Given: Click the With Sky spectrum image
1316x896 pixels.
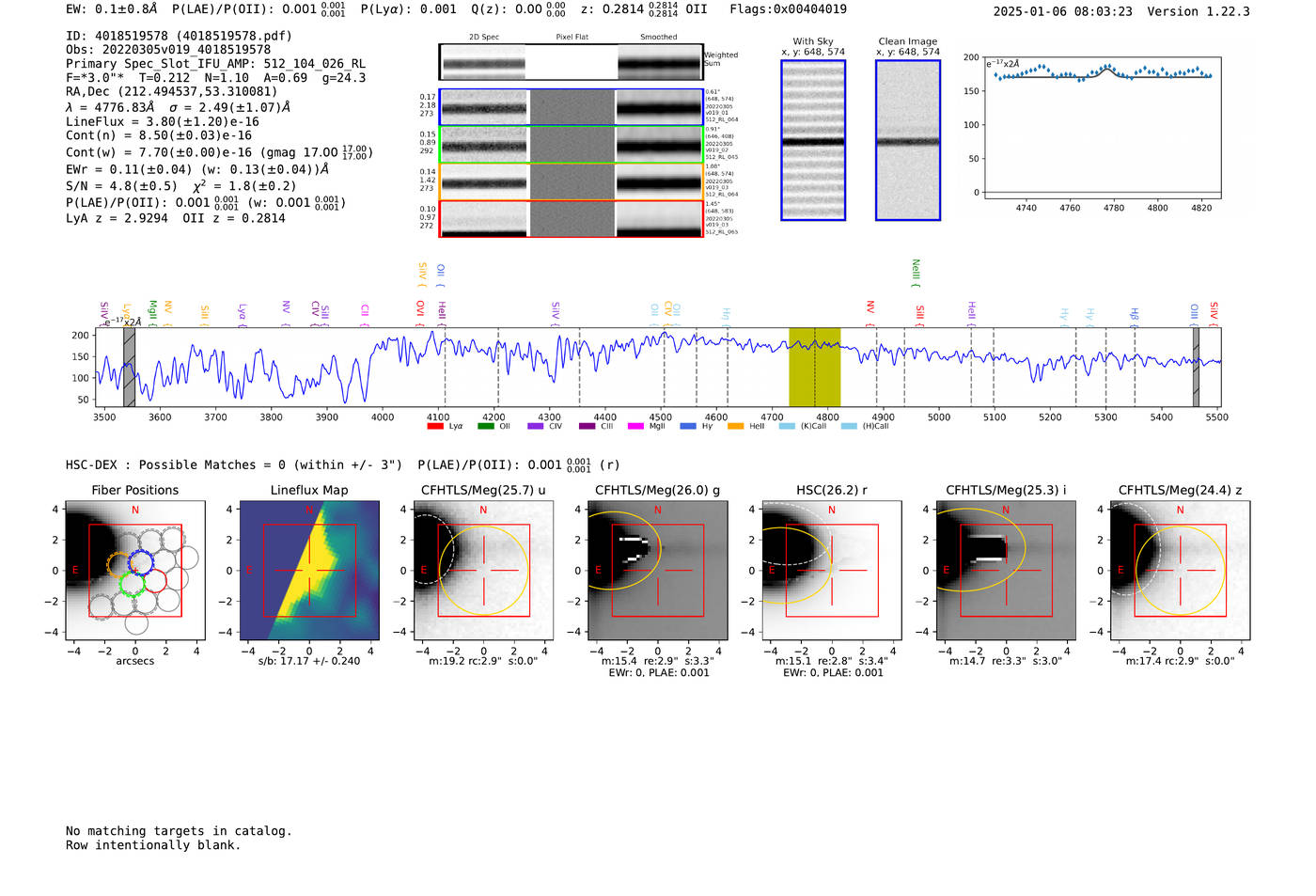Looking at the screenshot, I should coord(813,141).
